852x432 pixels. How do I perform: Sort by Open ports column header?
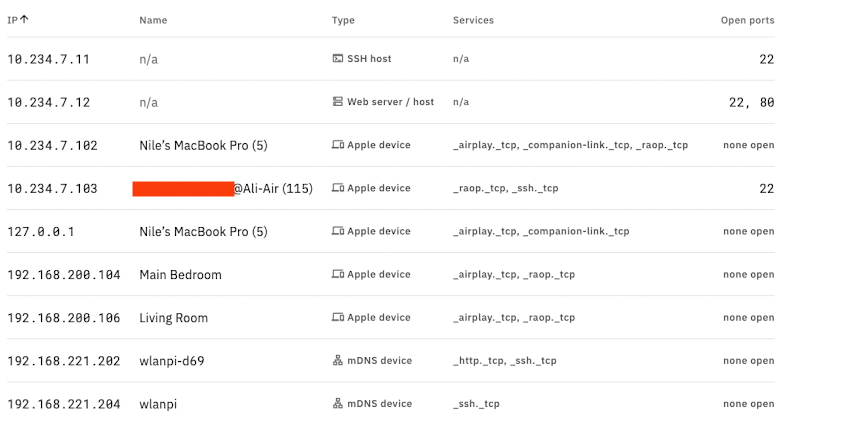[x=748, y=20]
